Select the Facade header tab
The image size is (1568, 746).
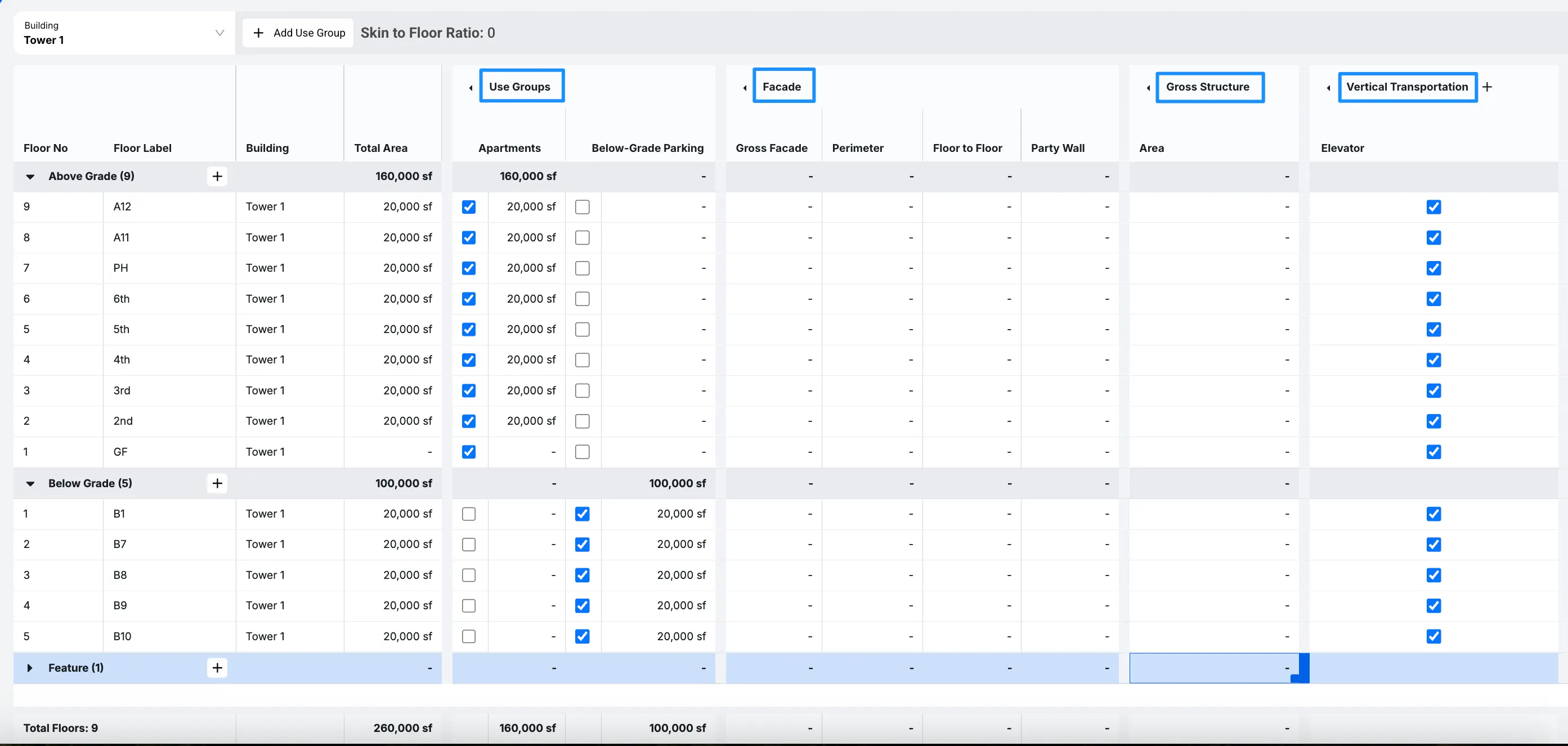click(x=783, y=86)
